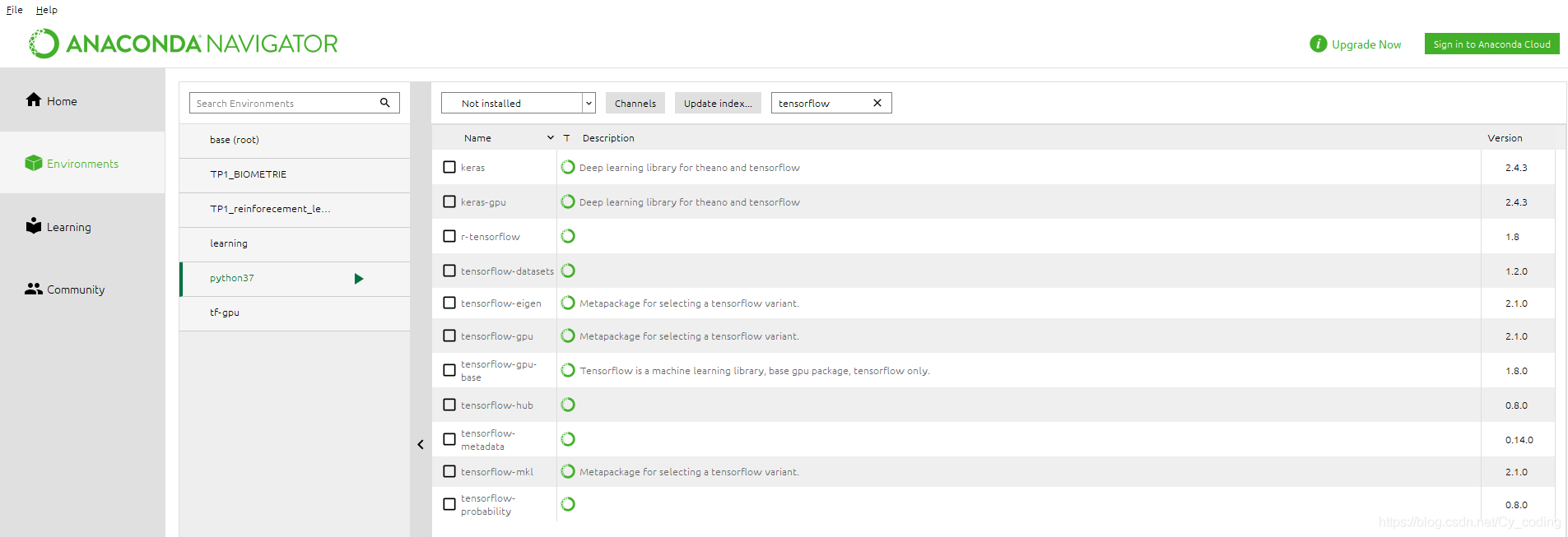Select the learning environment

tap(295, 243)
